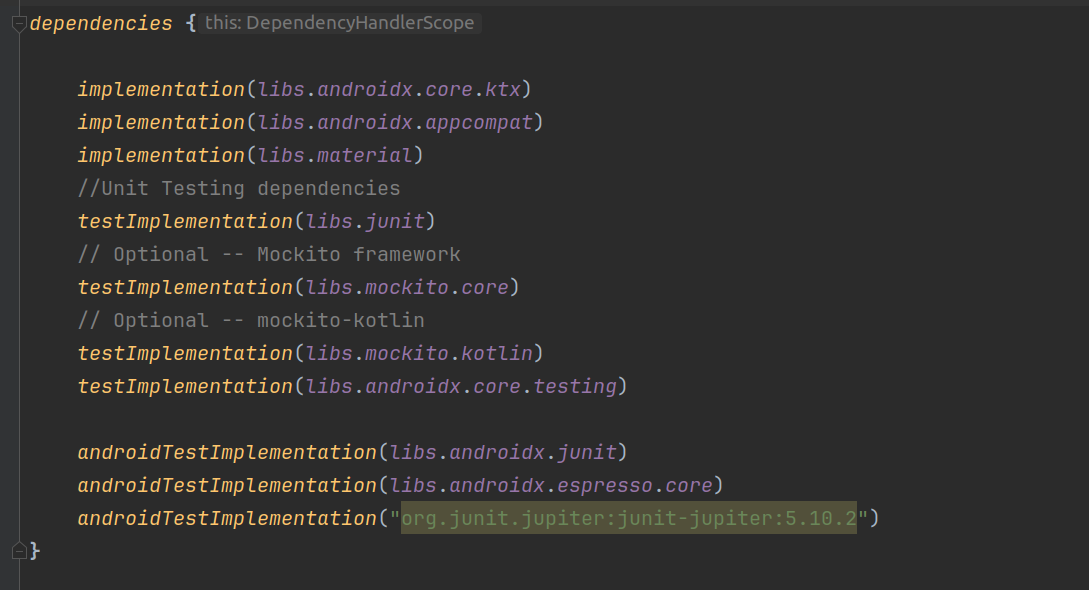
Task: Click the this: DependencyHandlerScope inlay hint
Action: click(340, 22)
